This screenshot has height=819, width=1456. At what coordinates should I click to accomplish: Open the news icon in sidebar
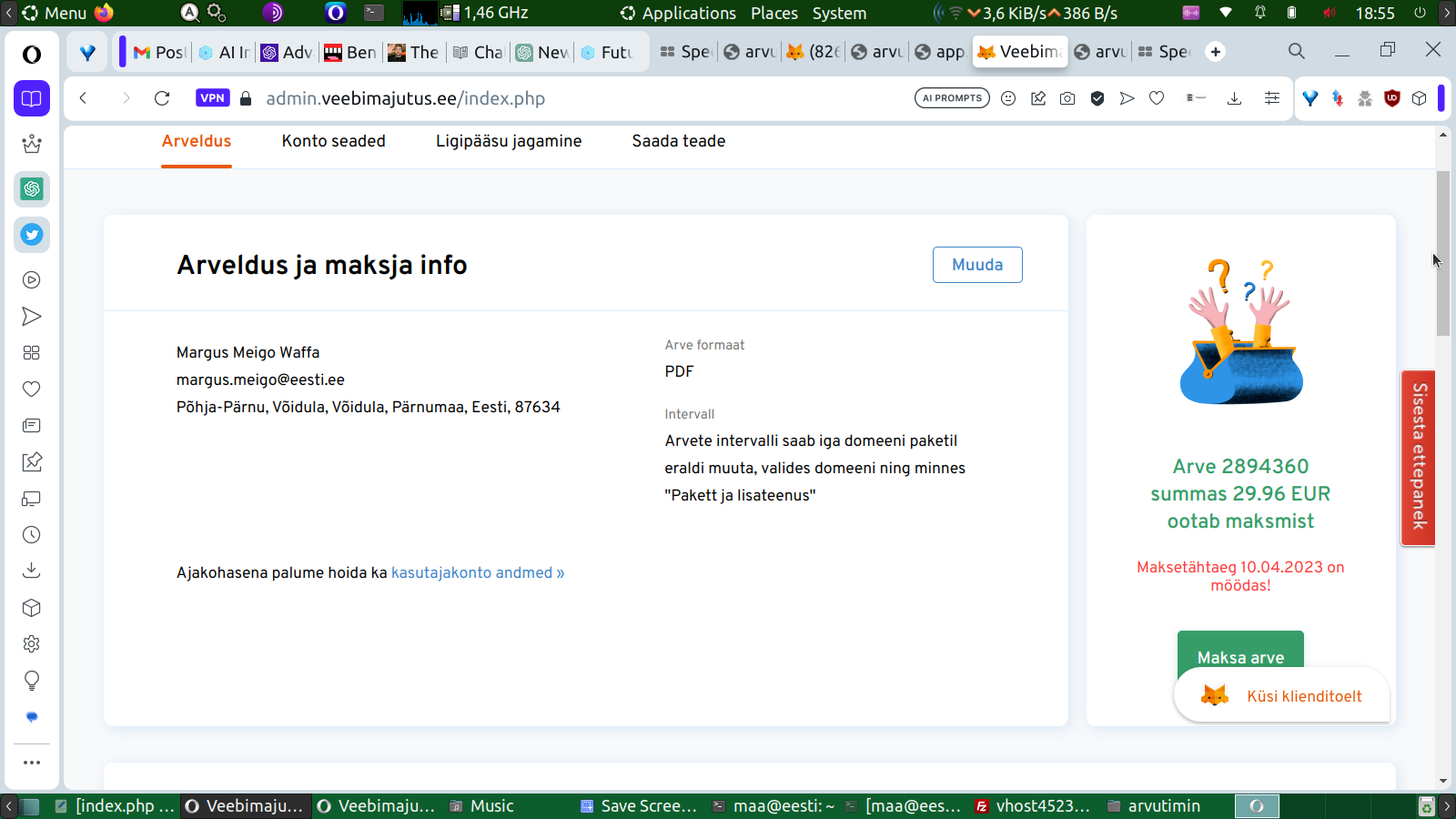(x=32, y=426)
